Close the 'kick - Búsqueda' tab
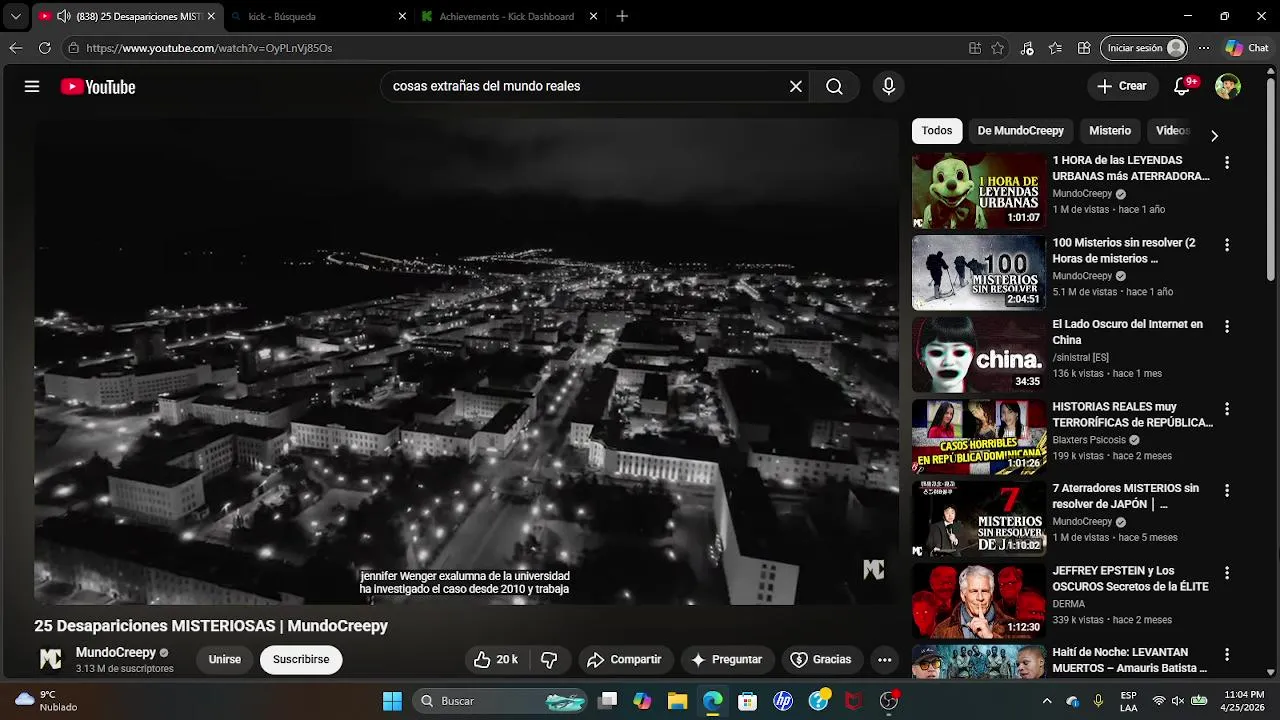This screenshot has width=1280, height=720. point(402,16)
